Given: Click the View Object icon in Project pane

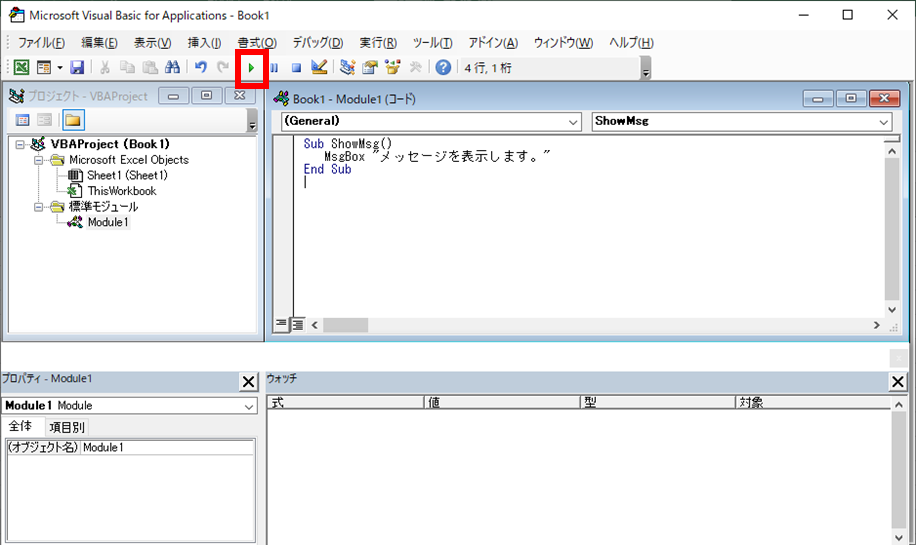Looking at the screenshot, I should (44, 120).
